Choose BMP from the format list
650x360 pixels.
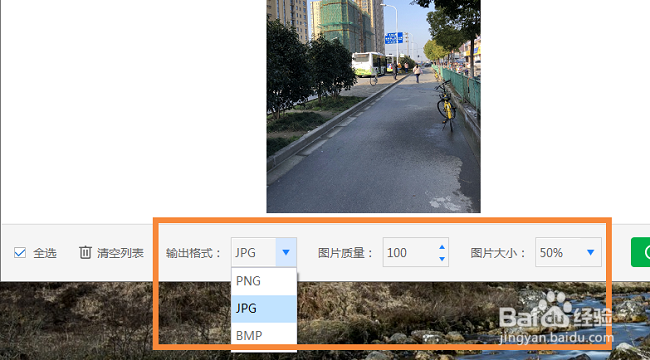[264, 336]
